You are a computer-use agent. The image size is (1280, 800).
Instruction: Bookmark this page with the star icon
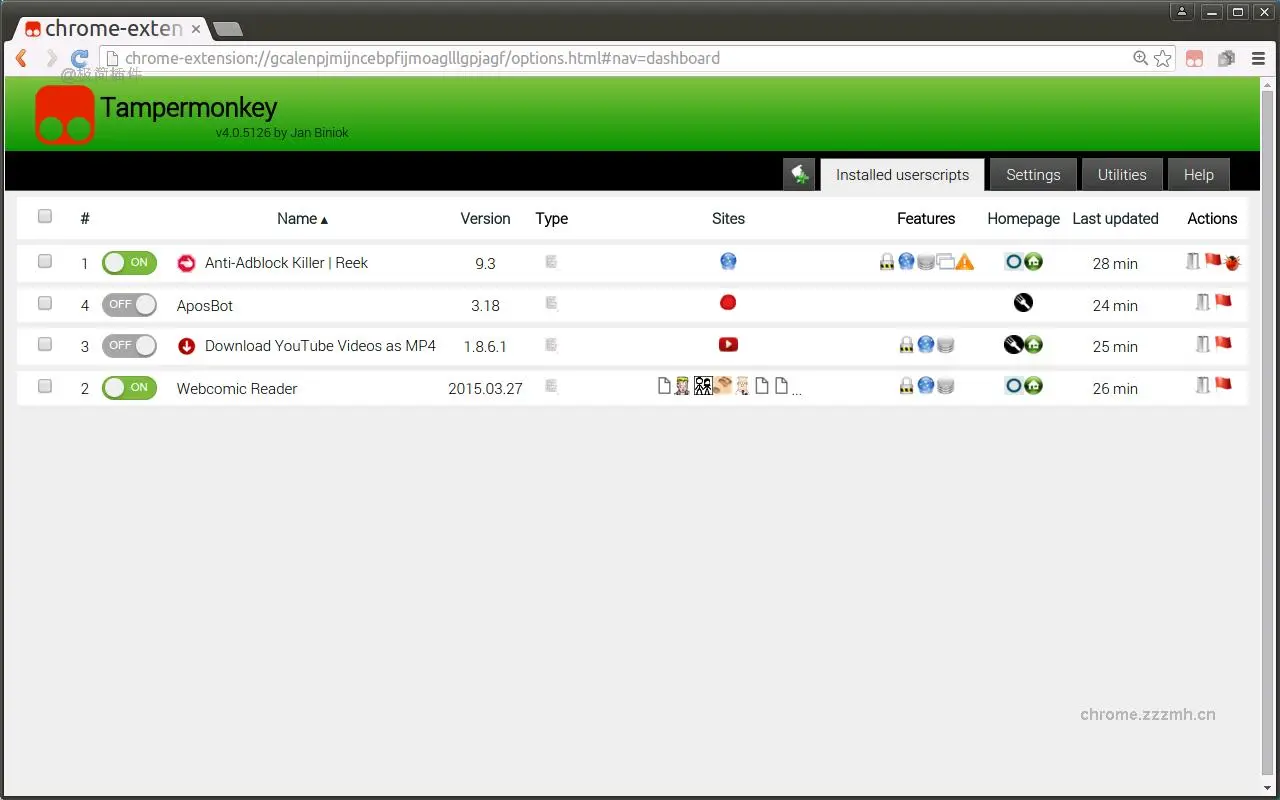click(x=1162, y=59)
